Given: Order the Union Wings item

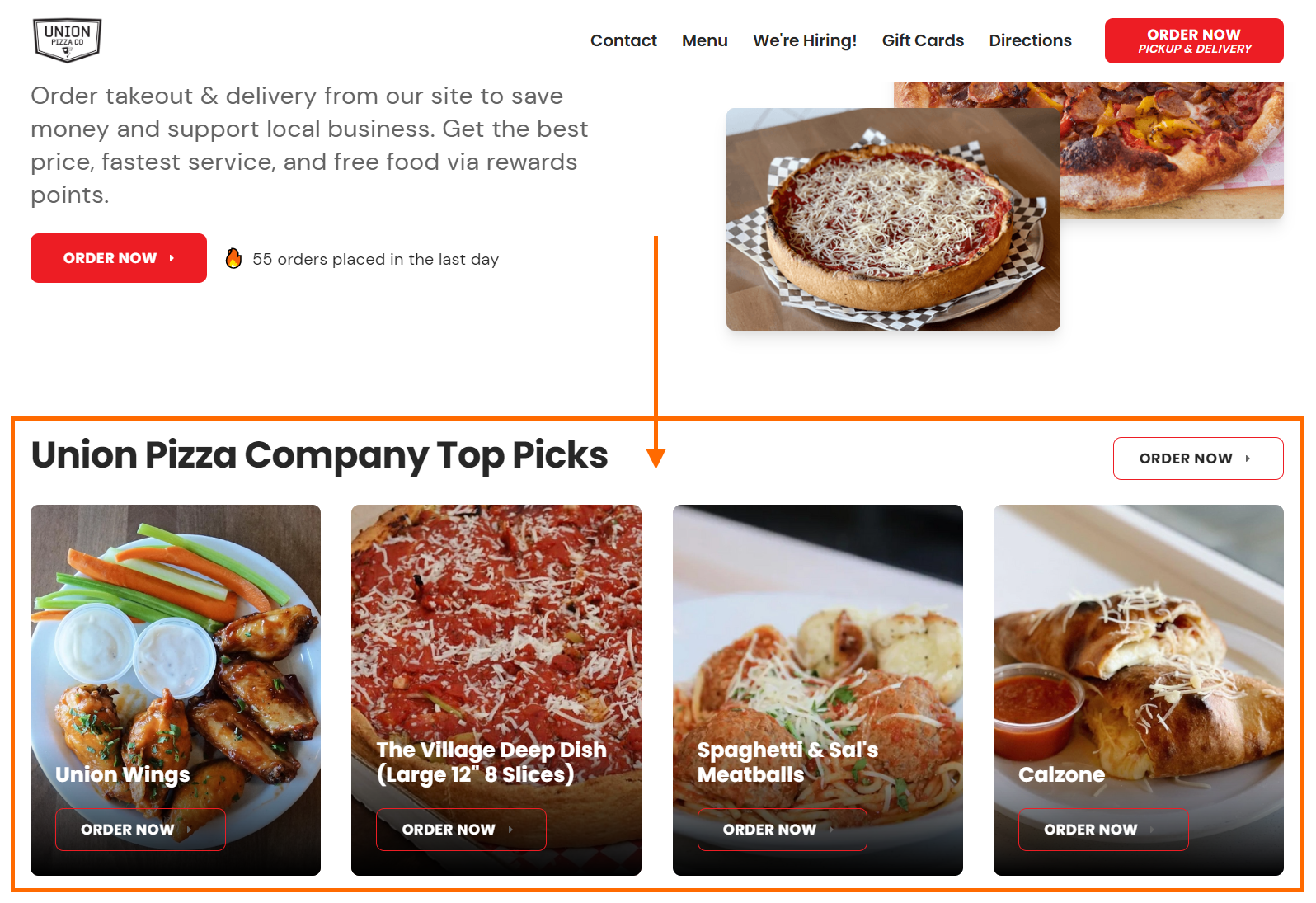Looking at the screenshot, I should tap(140, 830).
